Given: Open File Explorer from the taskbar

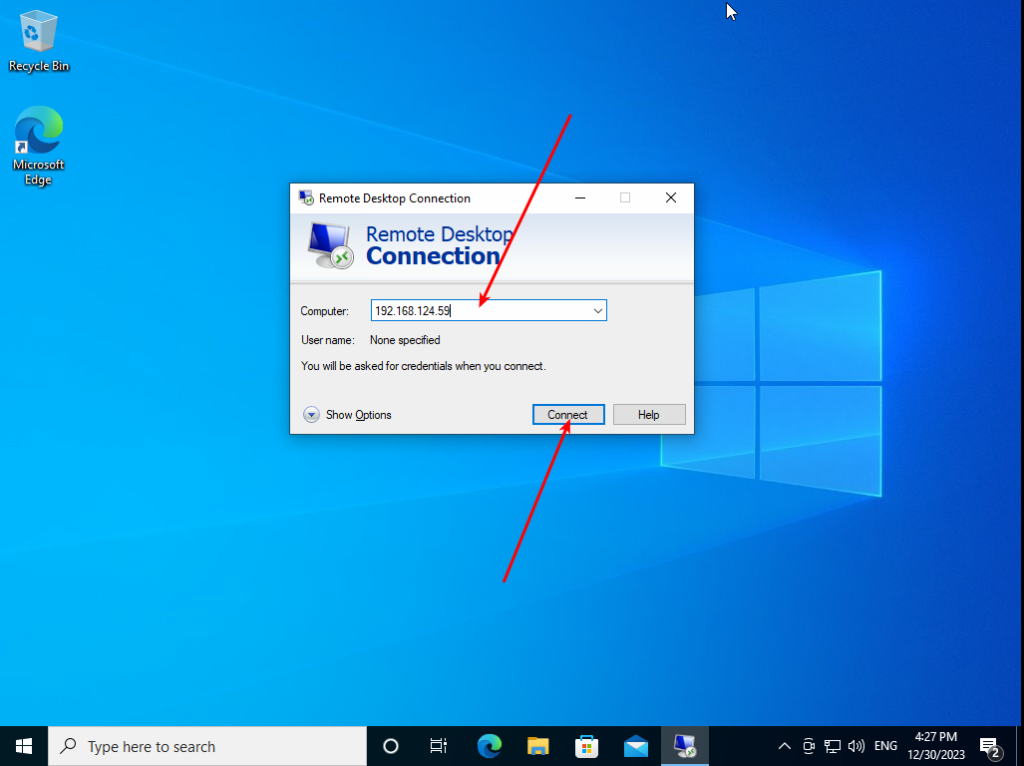Looking at the screenshot, I should (x=538, y=746).
